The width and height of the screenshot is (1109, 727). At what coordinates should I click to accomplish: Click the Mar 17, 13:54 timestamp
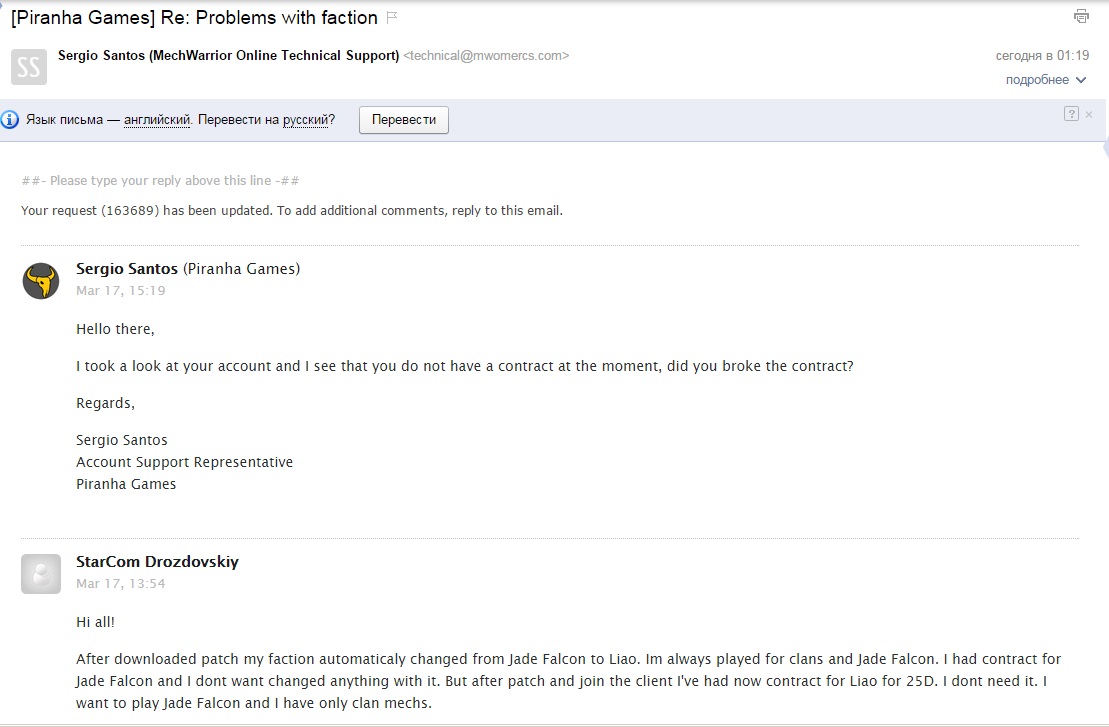(x=120, y=584)
